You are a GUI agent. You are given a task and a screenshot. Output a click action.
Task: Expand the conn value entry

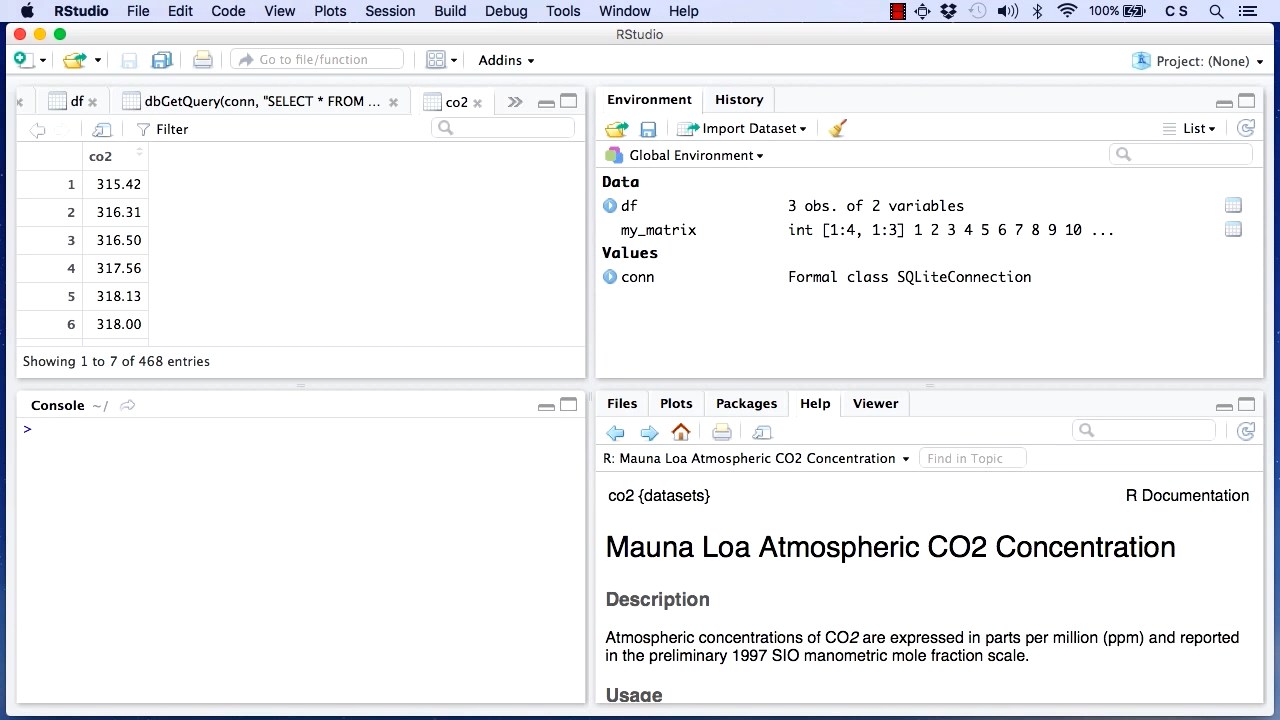[610, 277]
